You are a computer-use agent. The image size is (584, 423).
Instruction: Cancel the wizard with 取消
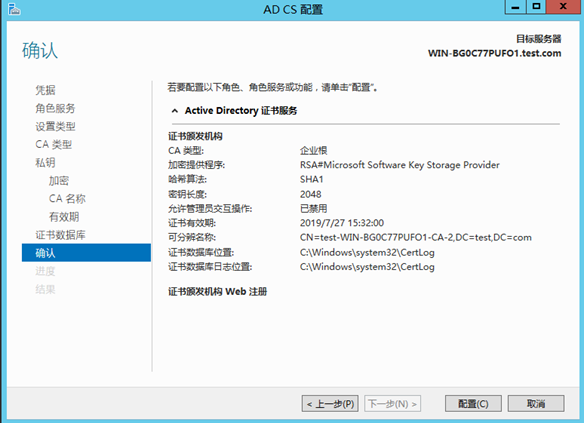[536, 404]
